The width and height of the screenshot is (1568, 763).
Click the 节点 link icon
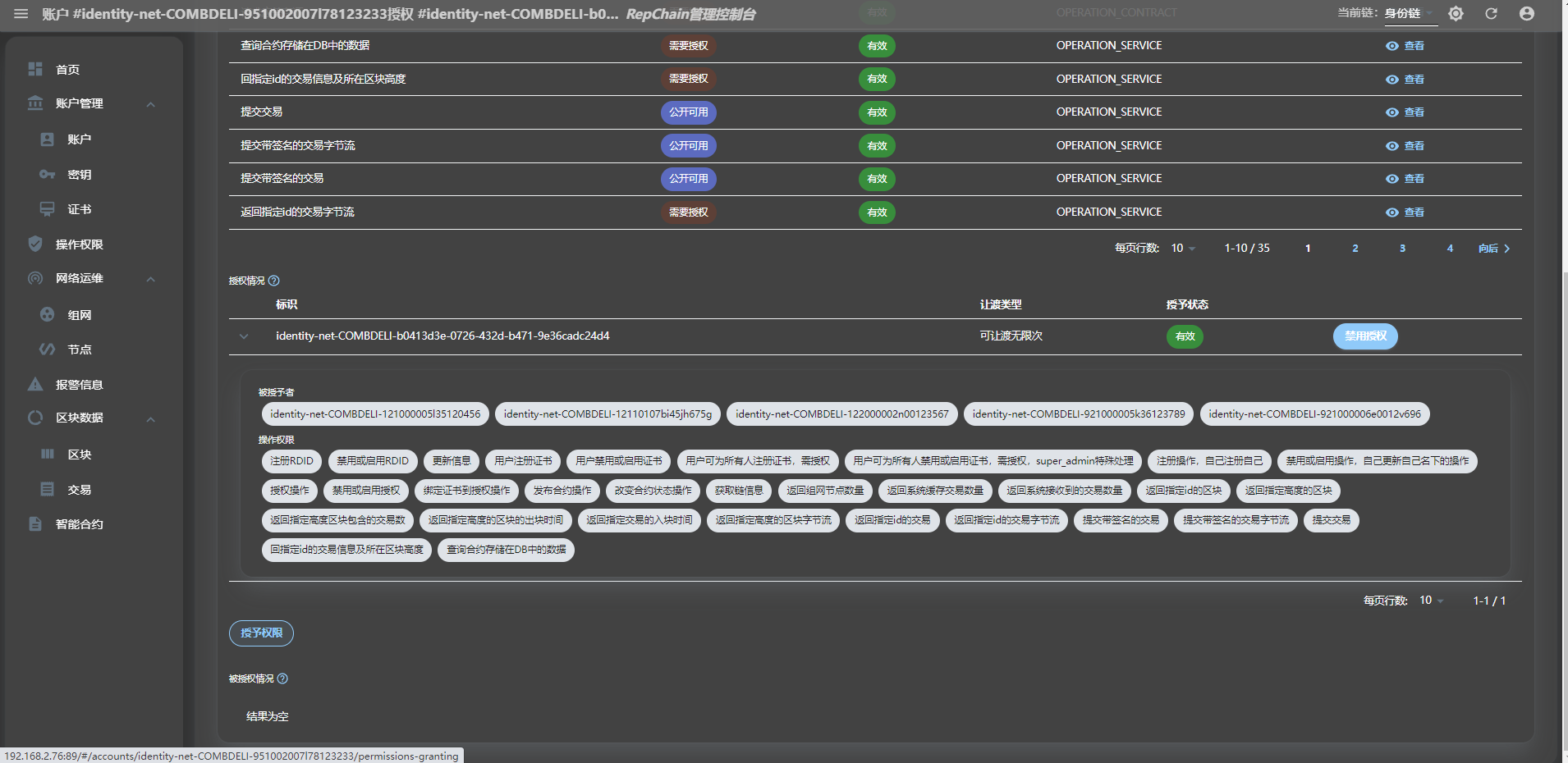pyautogui.click(x=48, y=350)
